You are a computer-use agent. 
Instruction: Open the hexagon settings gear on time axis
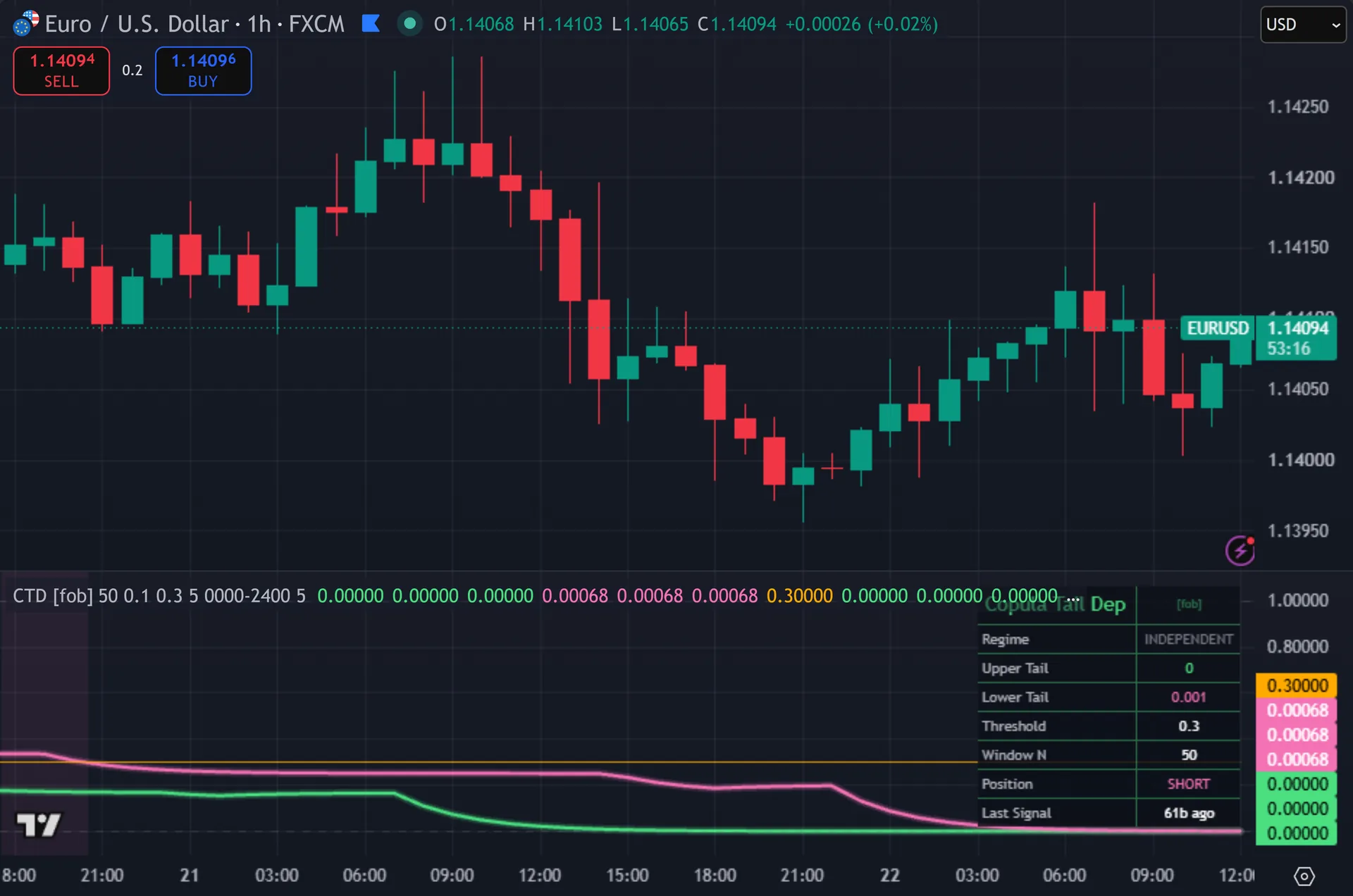coord(1304,876)
